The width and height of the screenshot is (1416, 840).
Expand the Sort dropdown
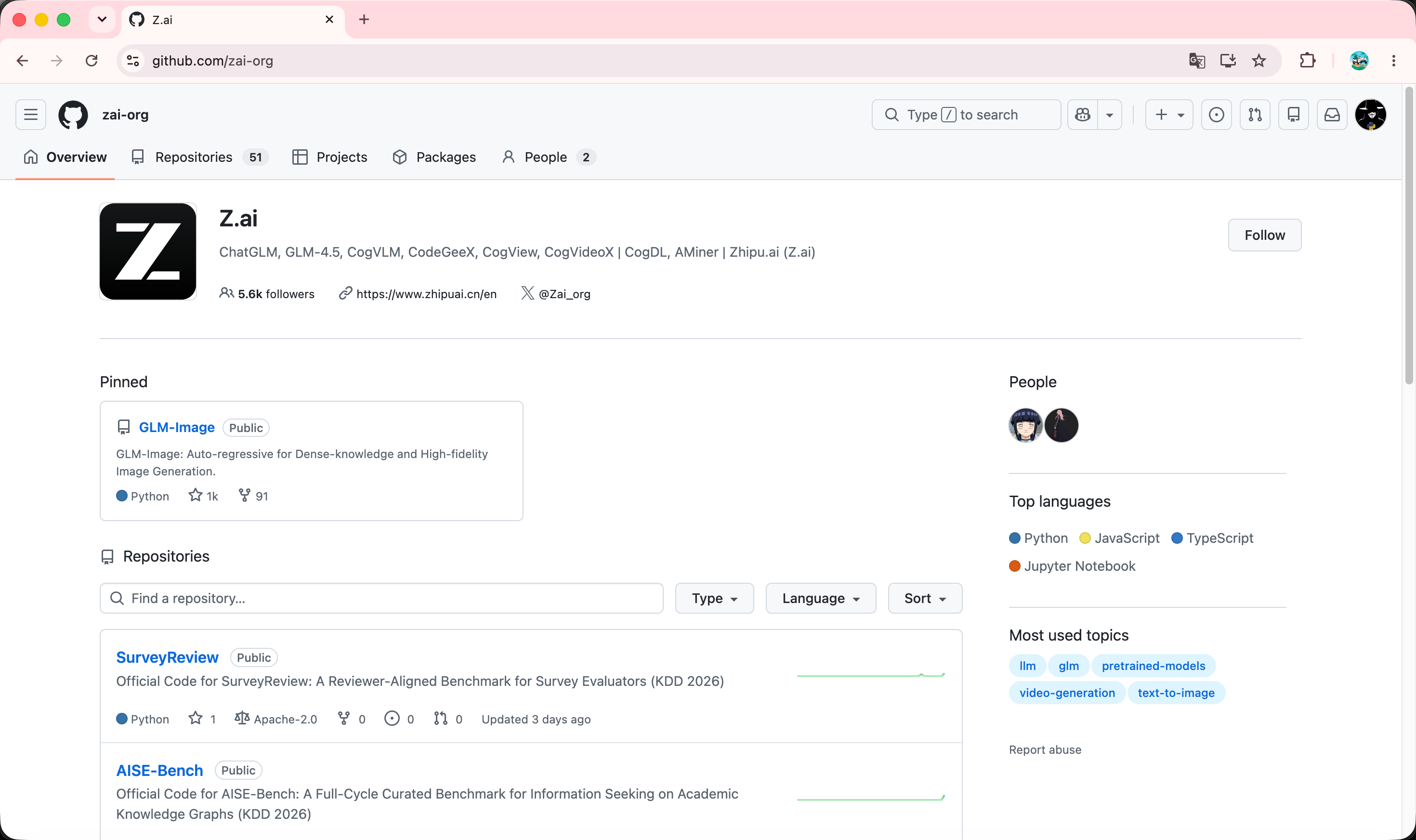pyautogui.click(x=925, y=598)
